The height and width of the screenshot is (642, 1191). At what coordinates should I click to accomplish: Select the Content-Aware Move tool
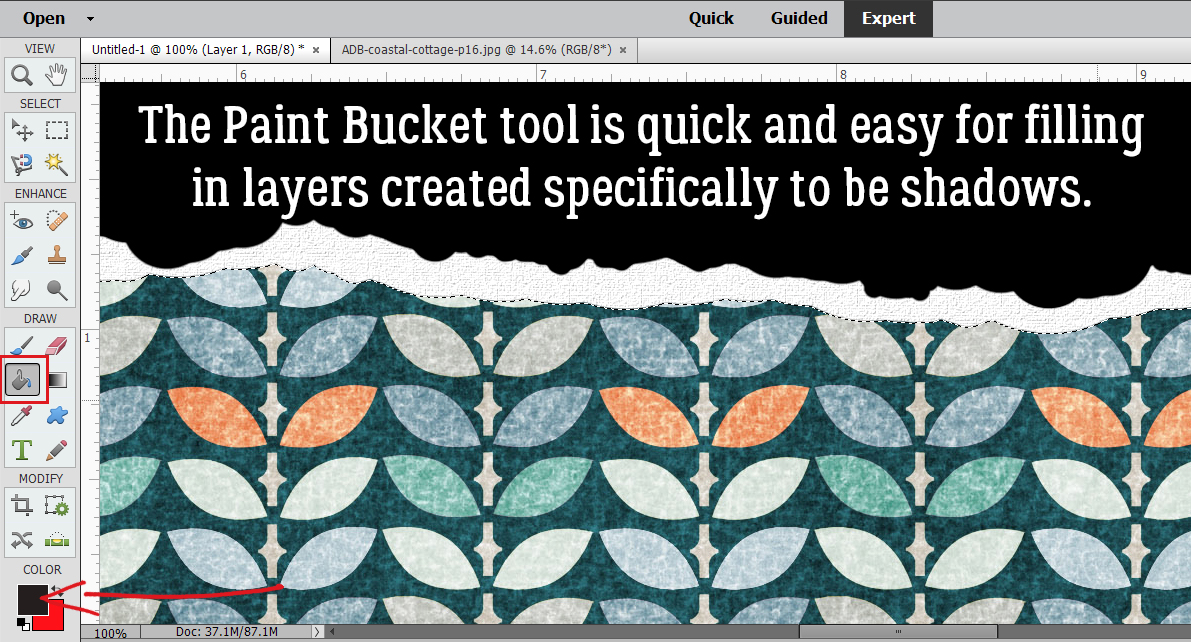[22, 539]
